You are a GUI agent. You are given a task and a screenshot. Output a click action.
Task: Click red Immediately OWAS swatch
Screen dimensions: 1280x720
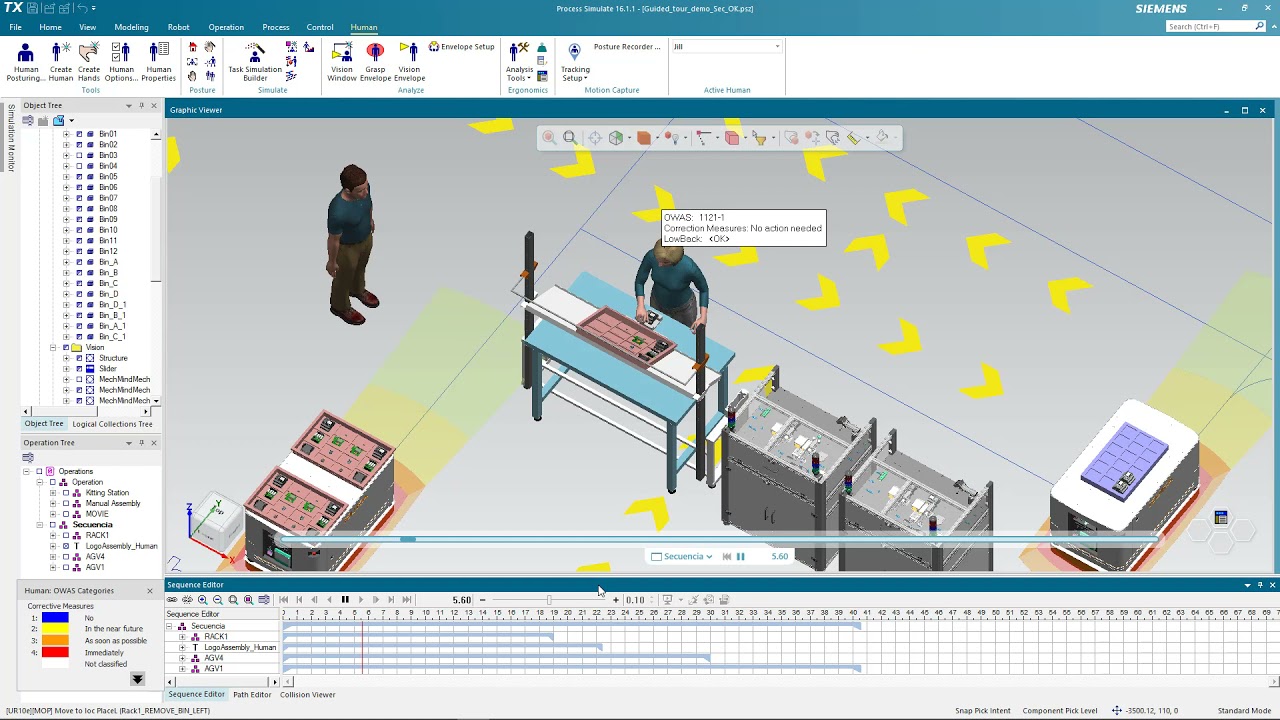coord(55,653)
